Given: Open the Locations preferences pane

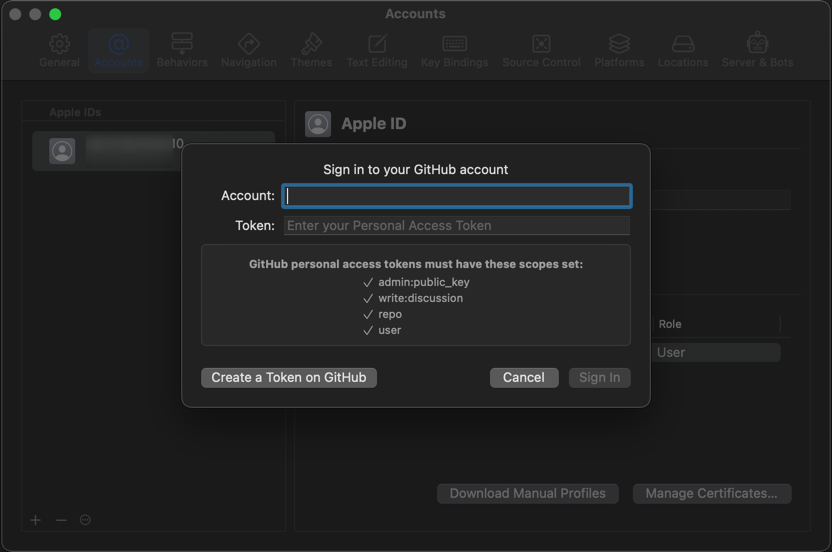Looking at the screenshot, I should [x=683, y=50].
